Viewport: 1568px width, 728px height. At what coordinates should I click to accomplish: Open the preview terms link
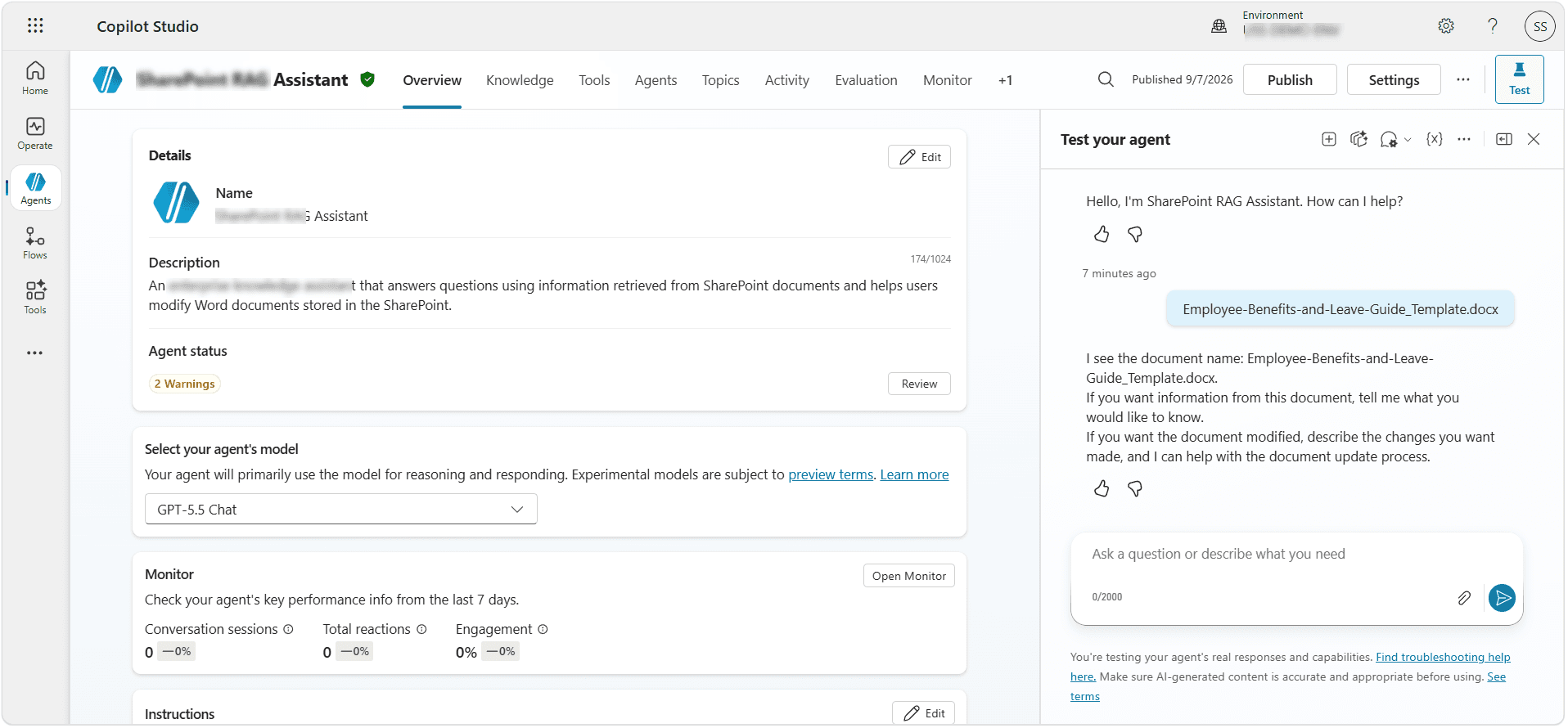coord(831,474)
